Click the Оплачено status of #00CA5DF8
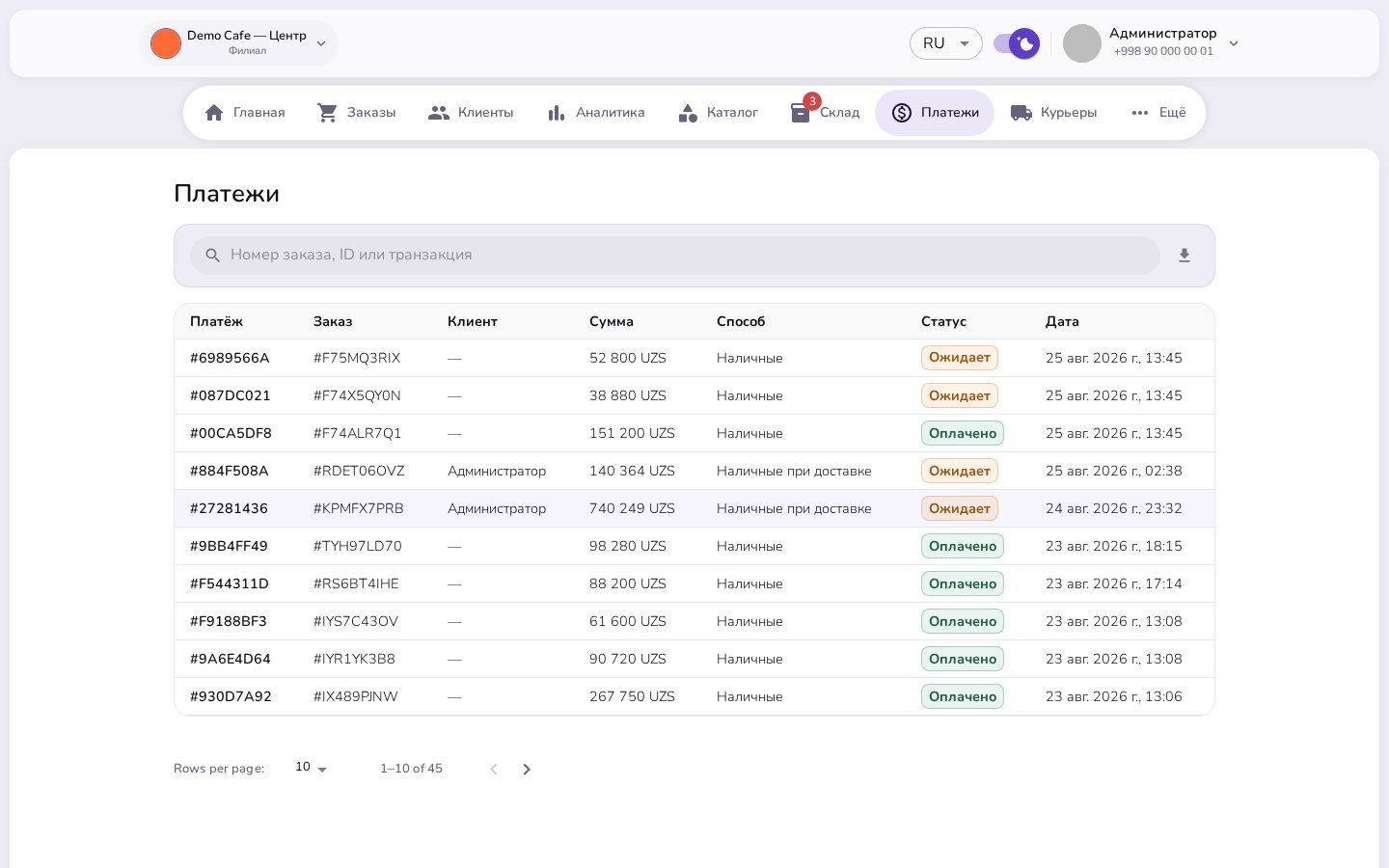1389x868 pixels. (x=963, y=433)
